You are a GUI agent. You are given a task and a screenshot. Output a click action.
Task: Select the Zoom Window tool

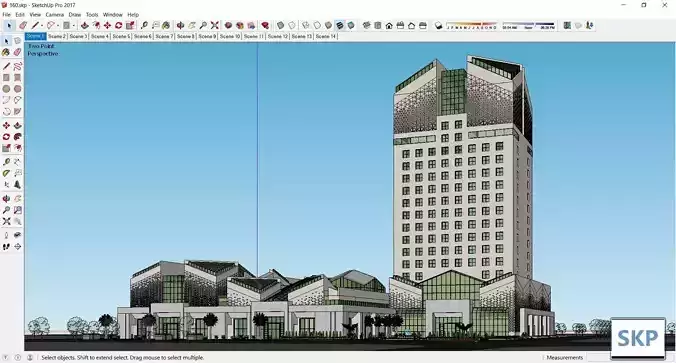[17, 210]
